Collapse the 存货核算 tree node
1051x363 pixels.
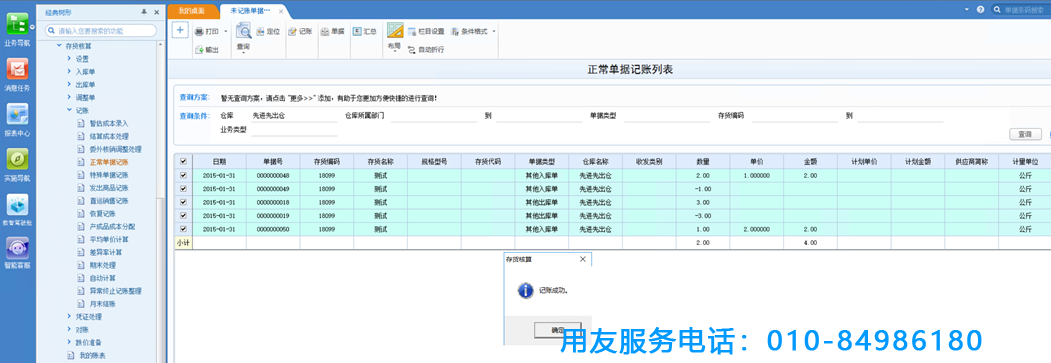(58, 46)
